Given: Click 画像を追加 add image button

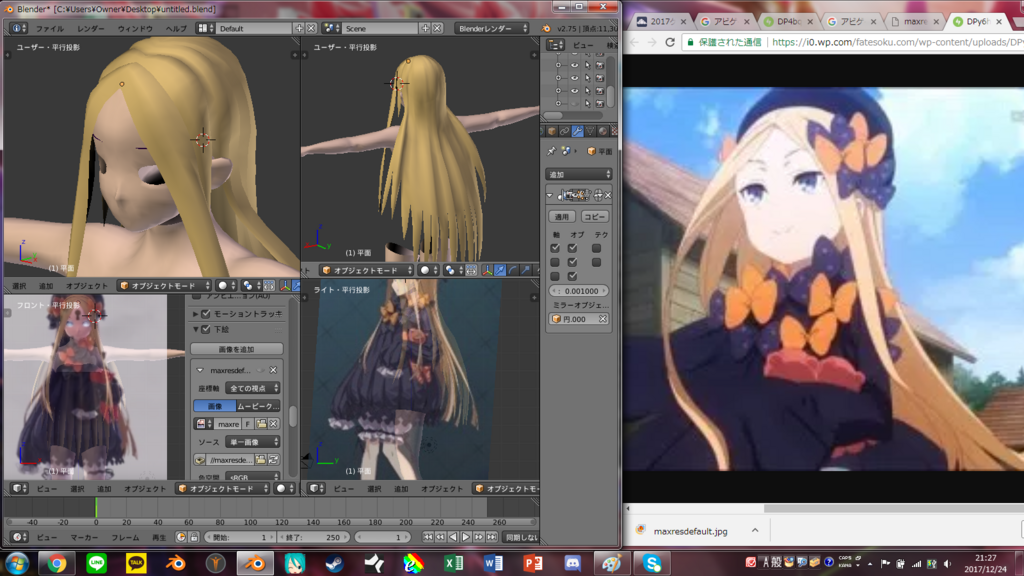Looking at the screenshot, I should [236, 349].
